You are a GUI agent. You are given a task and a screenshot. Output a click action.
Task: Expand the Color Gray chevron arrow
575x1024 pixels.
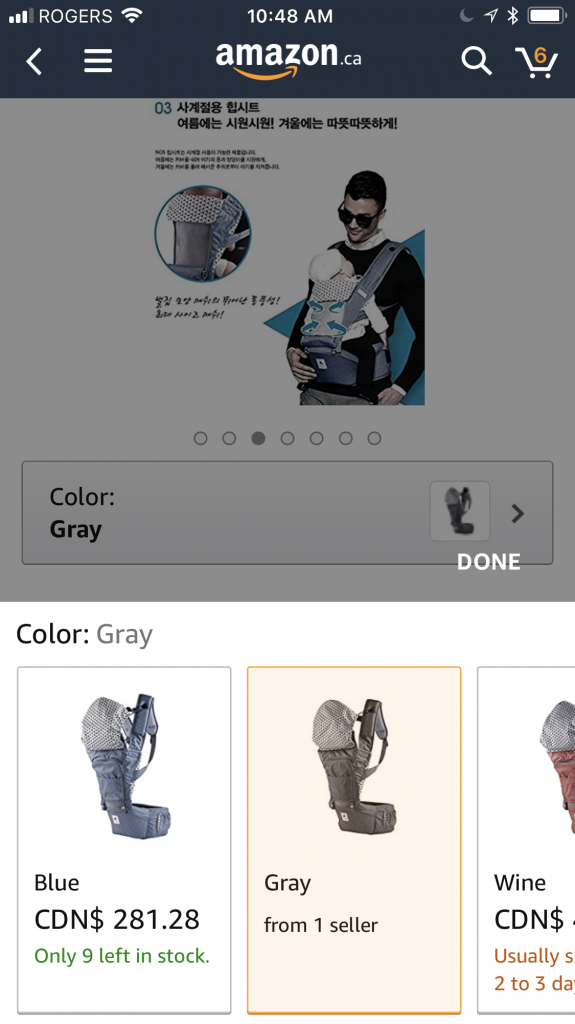click(518, 514)
